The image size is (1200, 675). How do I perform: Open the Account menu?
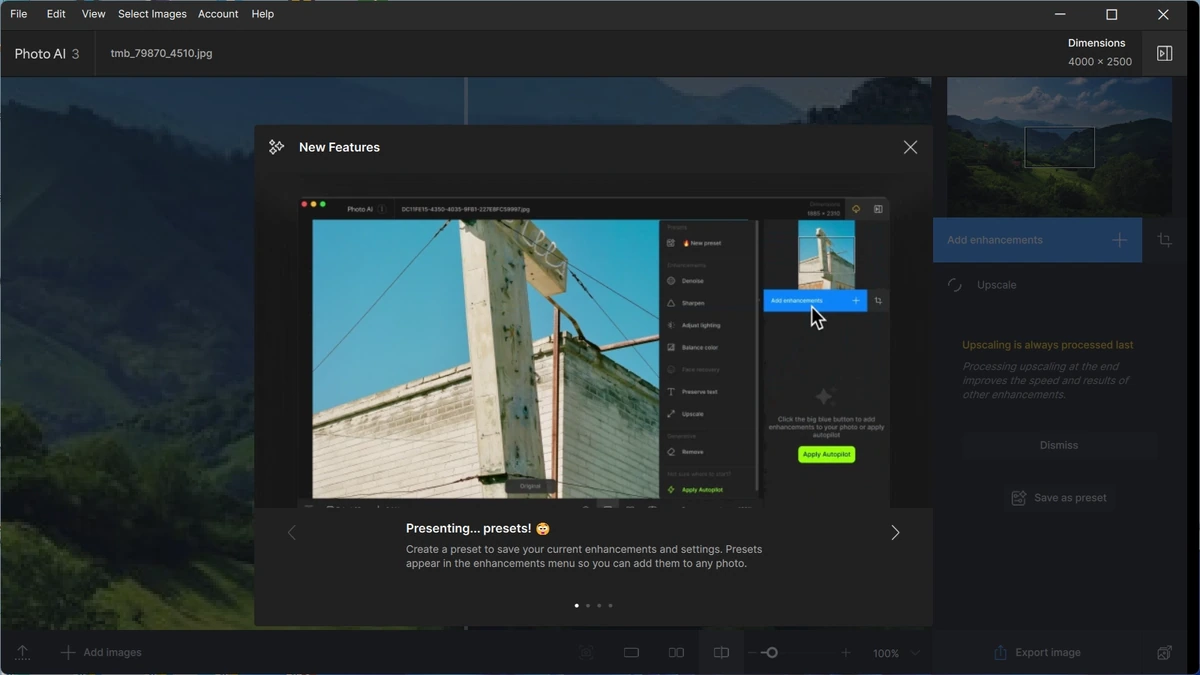coord(218,14)
